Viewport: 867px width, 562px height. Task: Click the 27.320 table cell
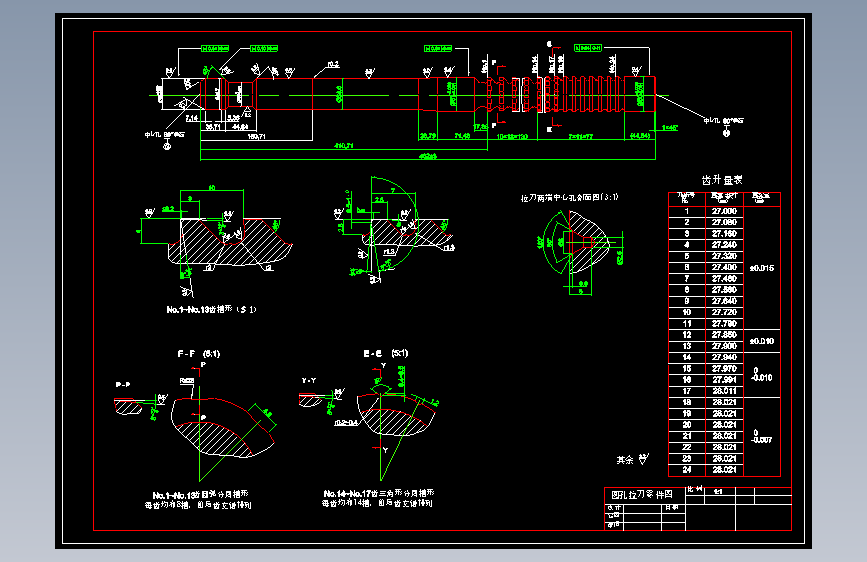[x=724, y=256]
